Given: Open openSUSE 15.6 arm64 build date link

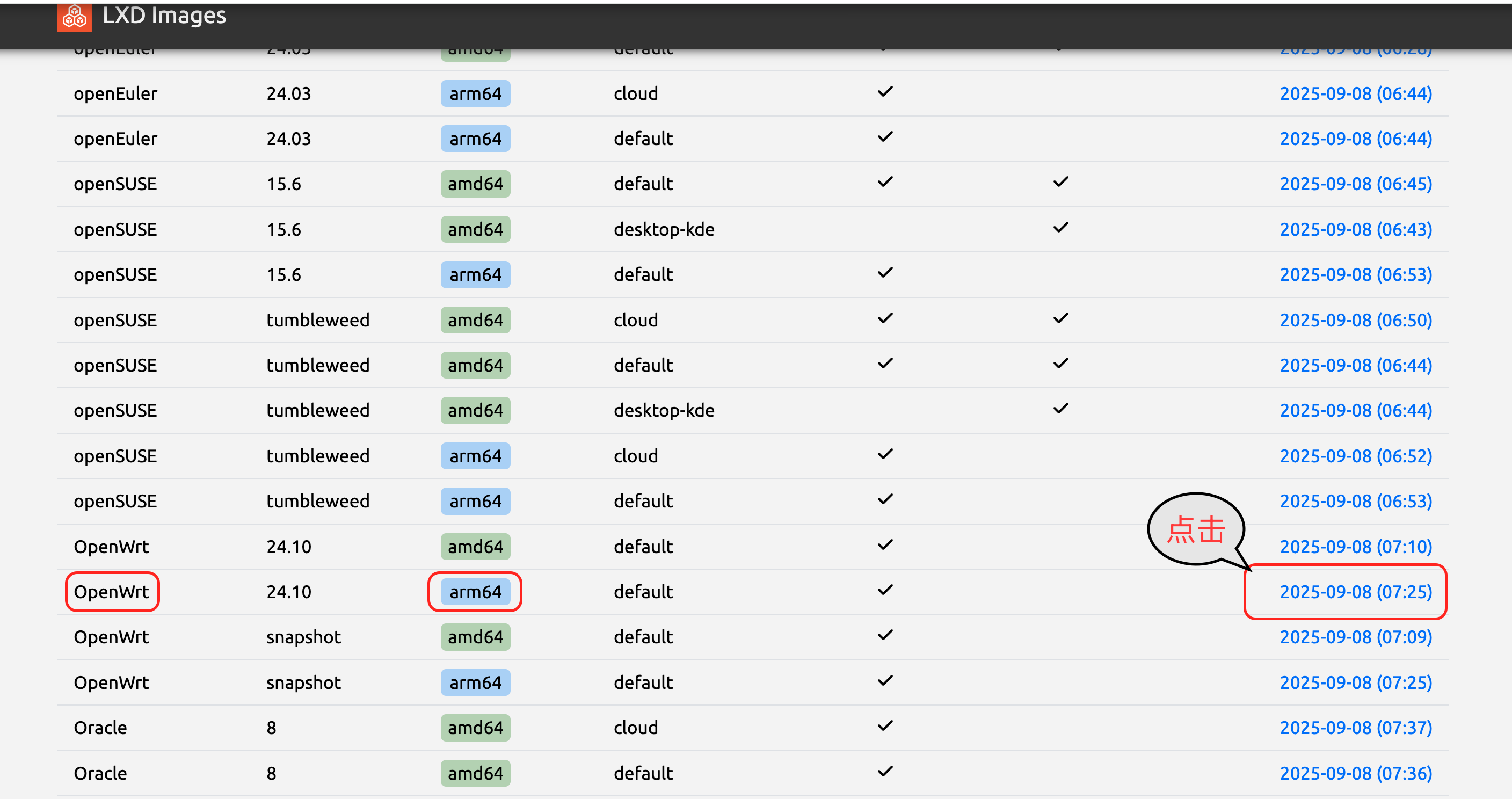Looking at the screenshot, I should [1355, 274].
